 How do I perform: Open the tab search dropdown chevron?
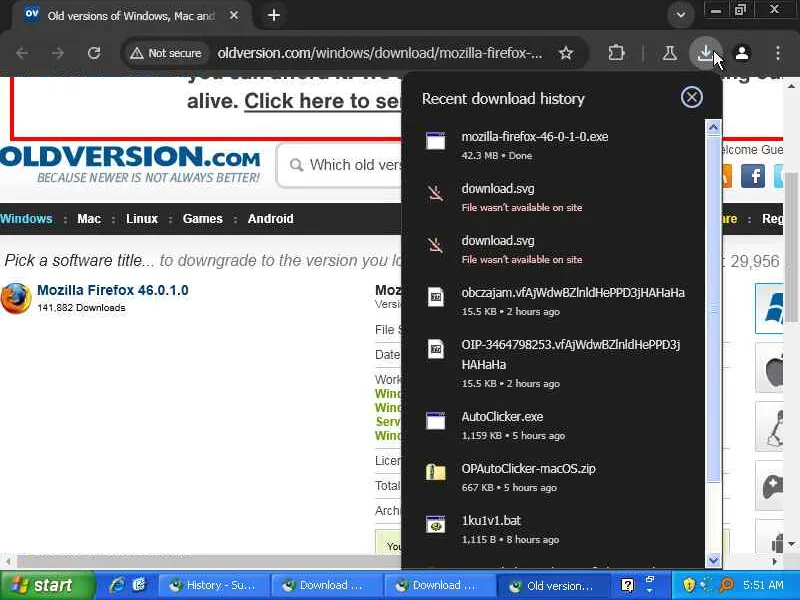click(x=681, y=15)
